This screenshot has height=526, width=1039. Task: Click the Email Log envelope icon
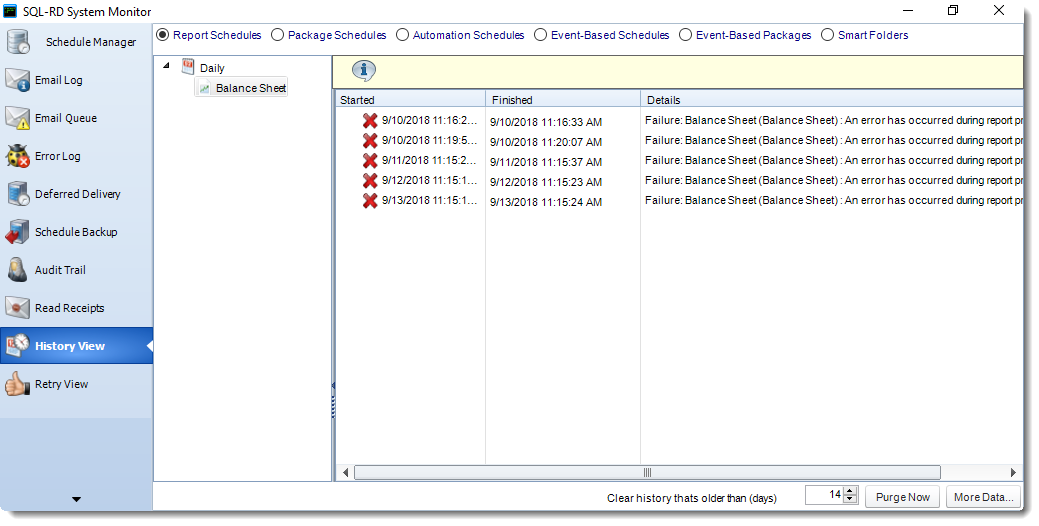(17, 80)
